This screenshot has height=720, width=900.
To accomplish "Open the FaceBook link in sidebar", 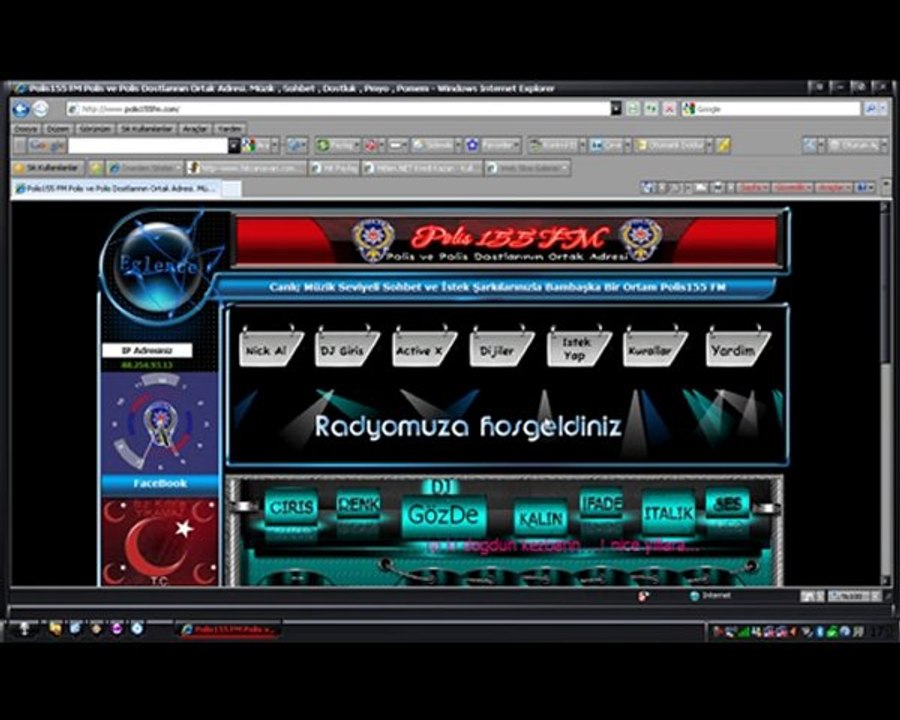I will [160, 483].
